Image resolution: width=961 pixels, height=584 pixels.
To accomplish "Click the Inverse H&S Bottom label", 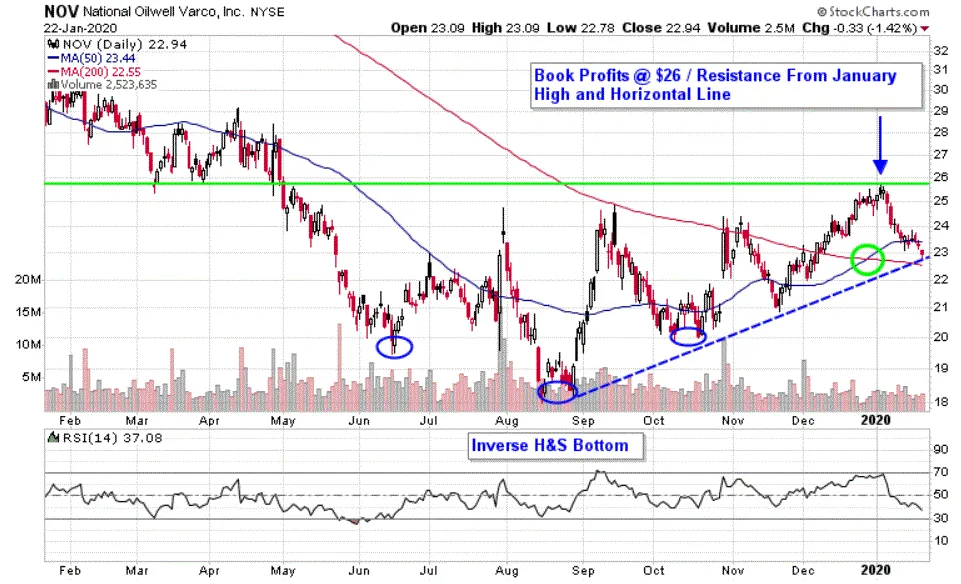I will [x=550, y=446].
